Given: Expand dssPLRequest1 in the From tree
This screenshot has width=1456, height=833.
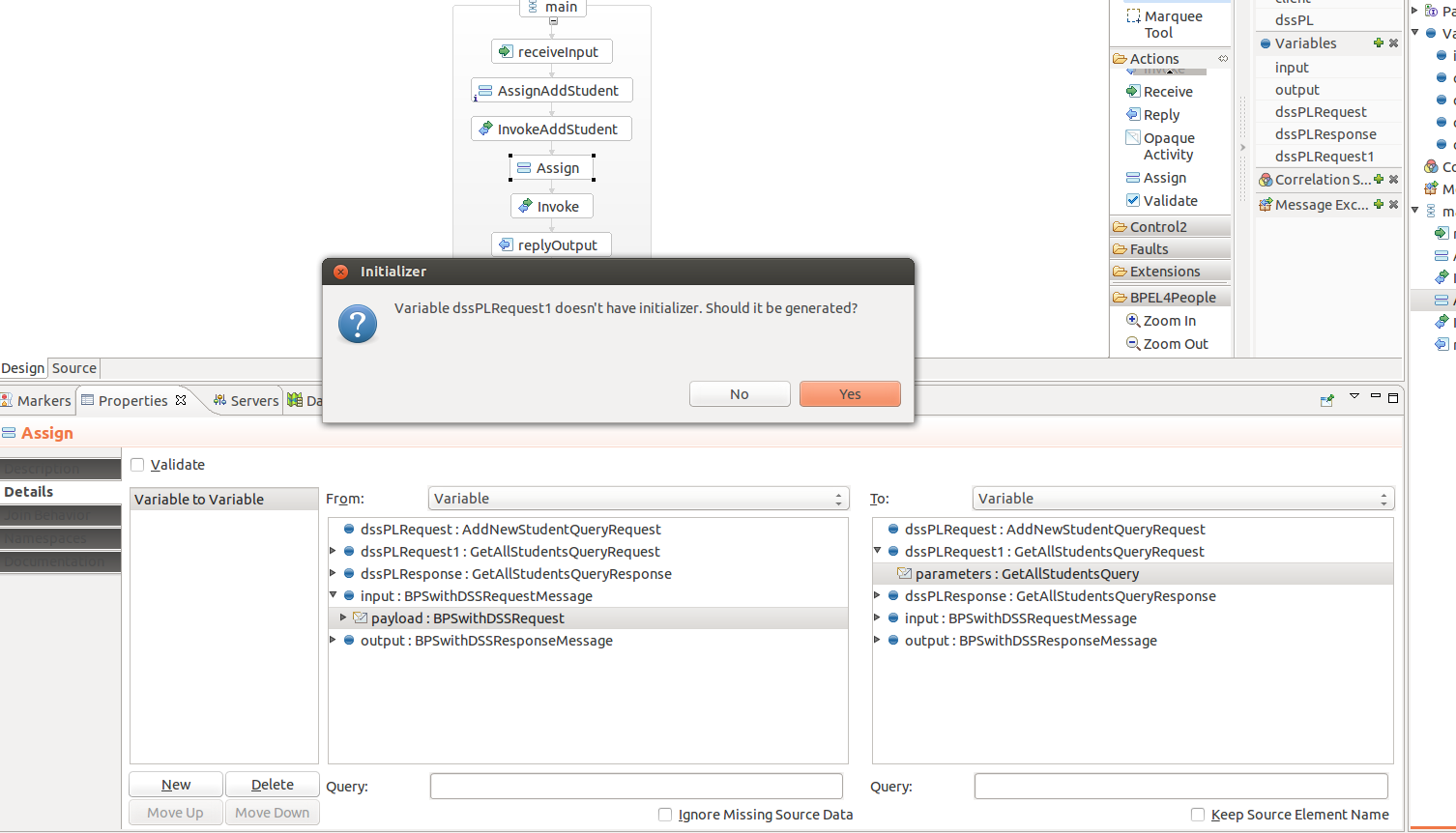Looking at the screenshot, I should (x=334, y=552).
